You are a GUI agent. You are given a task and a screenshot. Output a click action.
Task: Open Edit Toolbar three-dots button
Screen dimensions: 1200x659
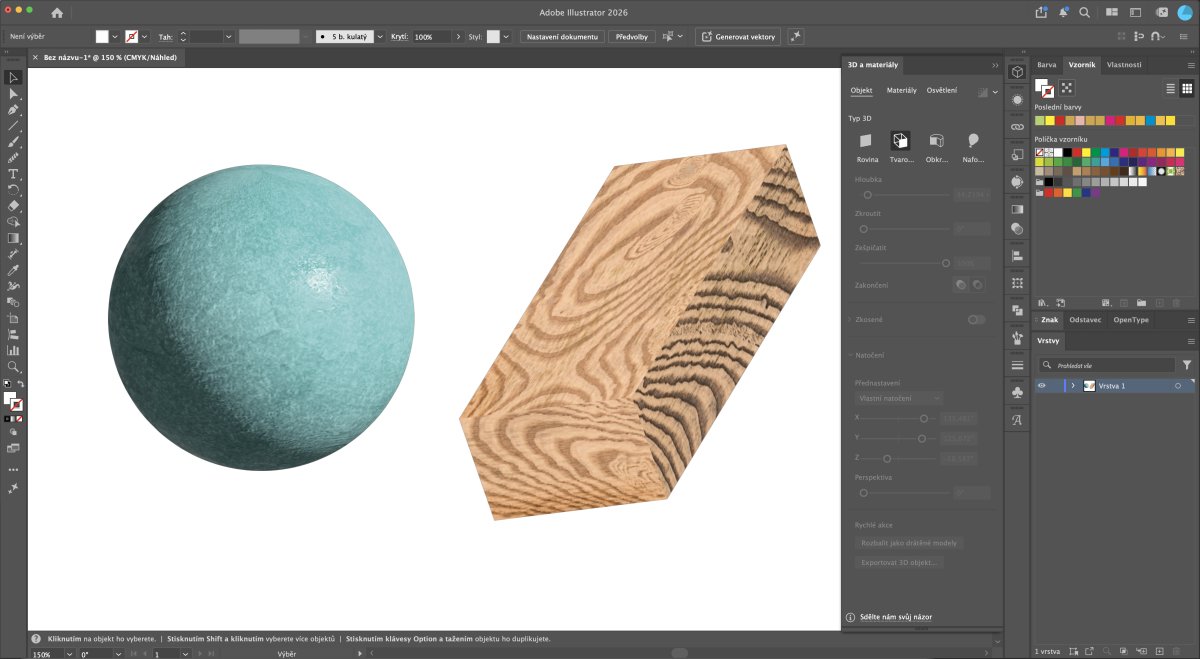coord(14,469)
